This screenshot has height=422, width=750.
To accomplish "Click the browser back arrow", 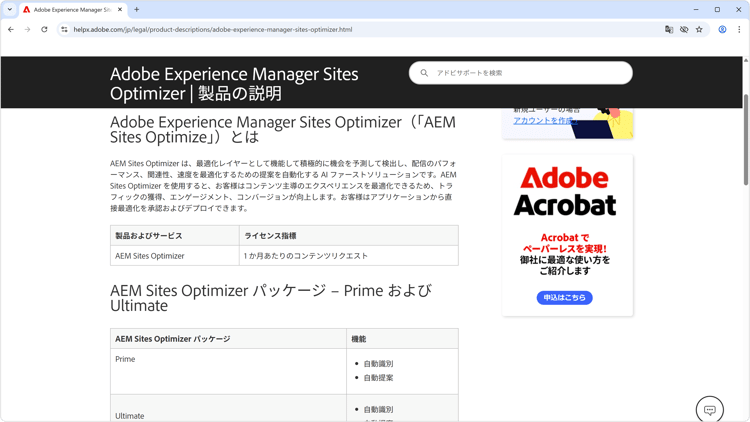I will [x=11, y=29].
